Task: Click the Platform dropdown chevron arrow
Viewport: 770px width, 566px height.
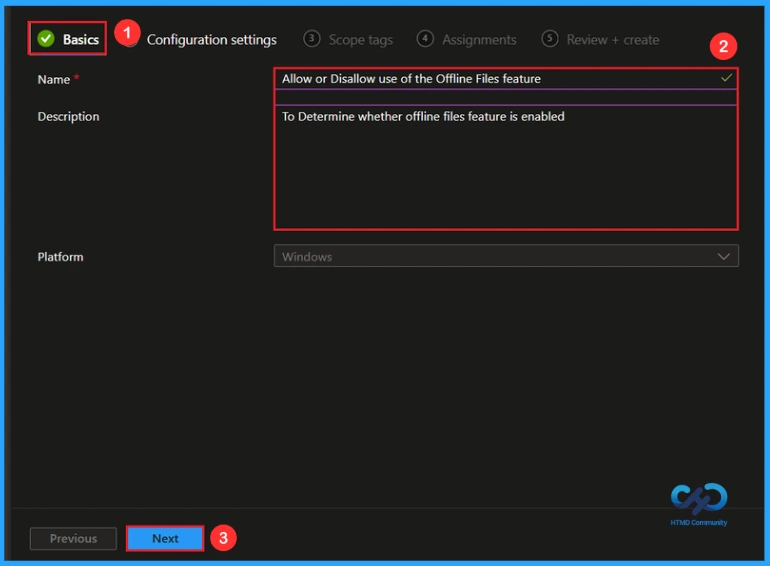Action: [x=723, y=256]
